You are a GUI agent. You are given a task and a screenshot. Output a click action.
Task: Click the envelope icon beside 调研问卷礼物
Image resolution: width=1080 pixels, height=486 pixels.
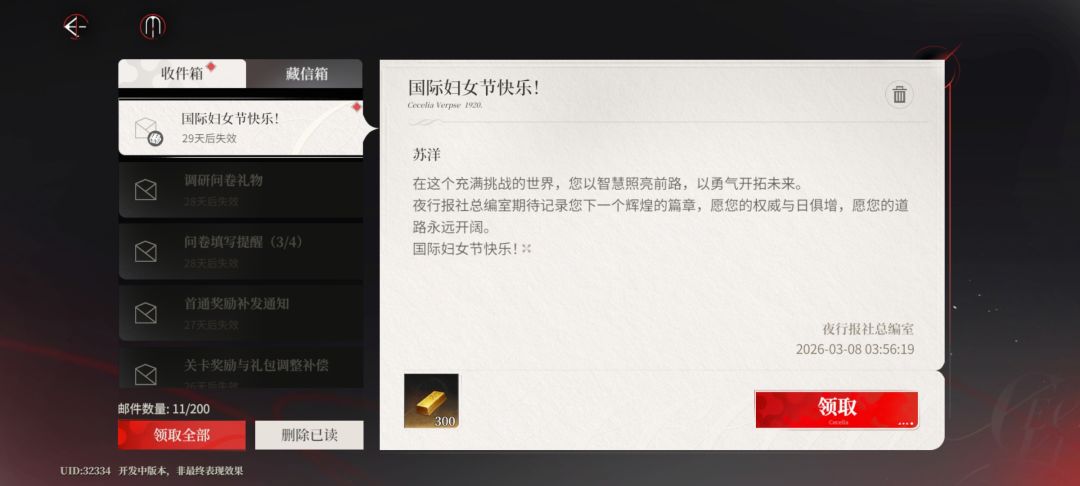[145, 190]
